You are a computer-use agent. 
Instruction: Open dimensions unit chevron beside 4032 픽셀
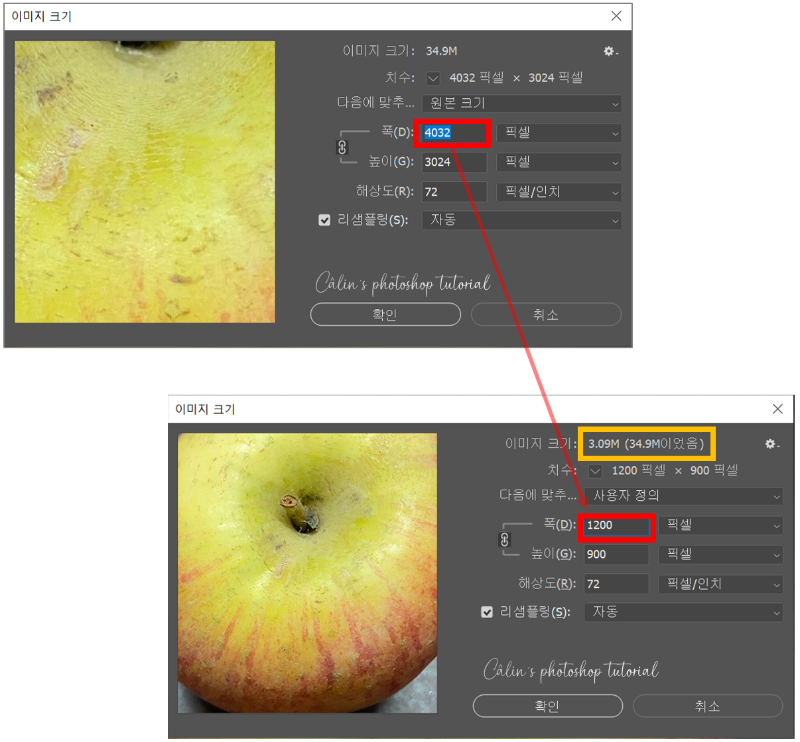click(433, 78)
